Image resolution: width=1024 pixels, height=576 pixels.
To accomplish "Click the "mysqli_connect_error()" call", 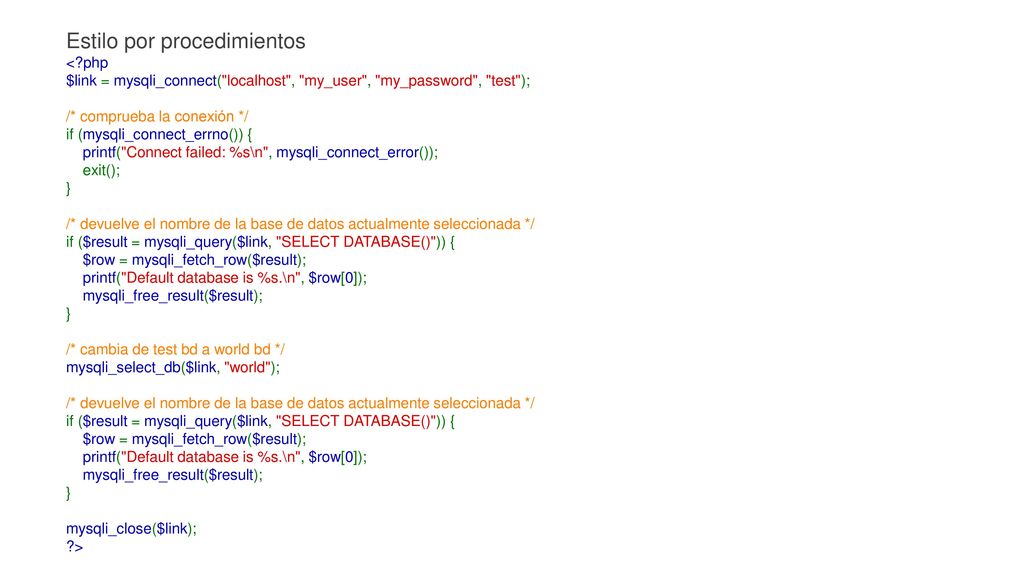I will pos(354,152).
